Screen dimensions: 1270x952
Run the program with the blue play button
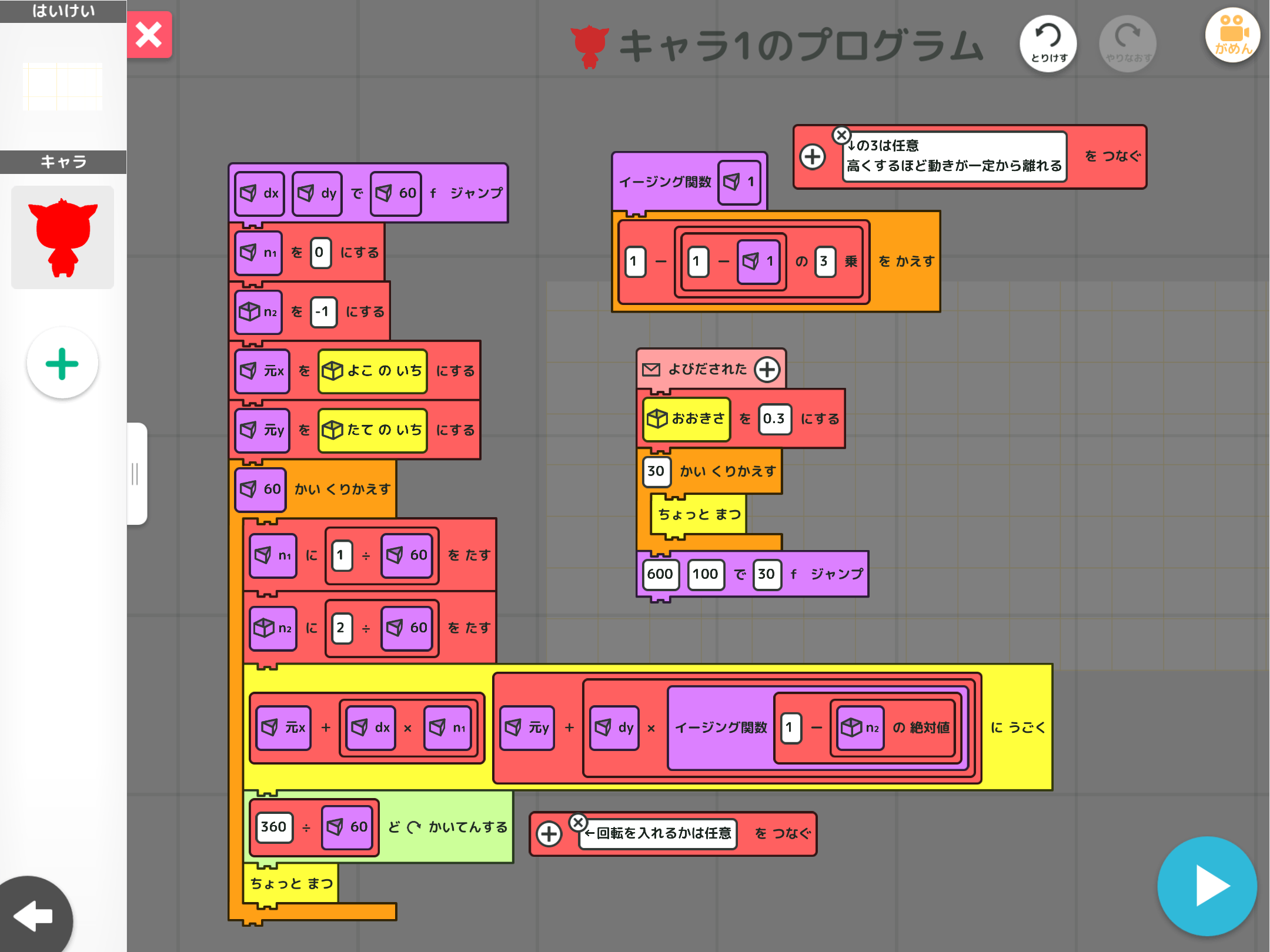1207,886
